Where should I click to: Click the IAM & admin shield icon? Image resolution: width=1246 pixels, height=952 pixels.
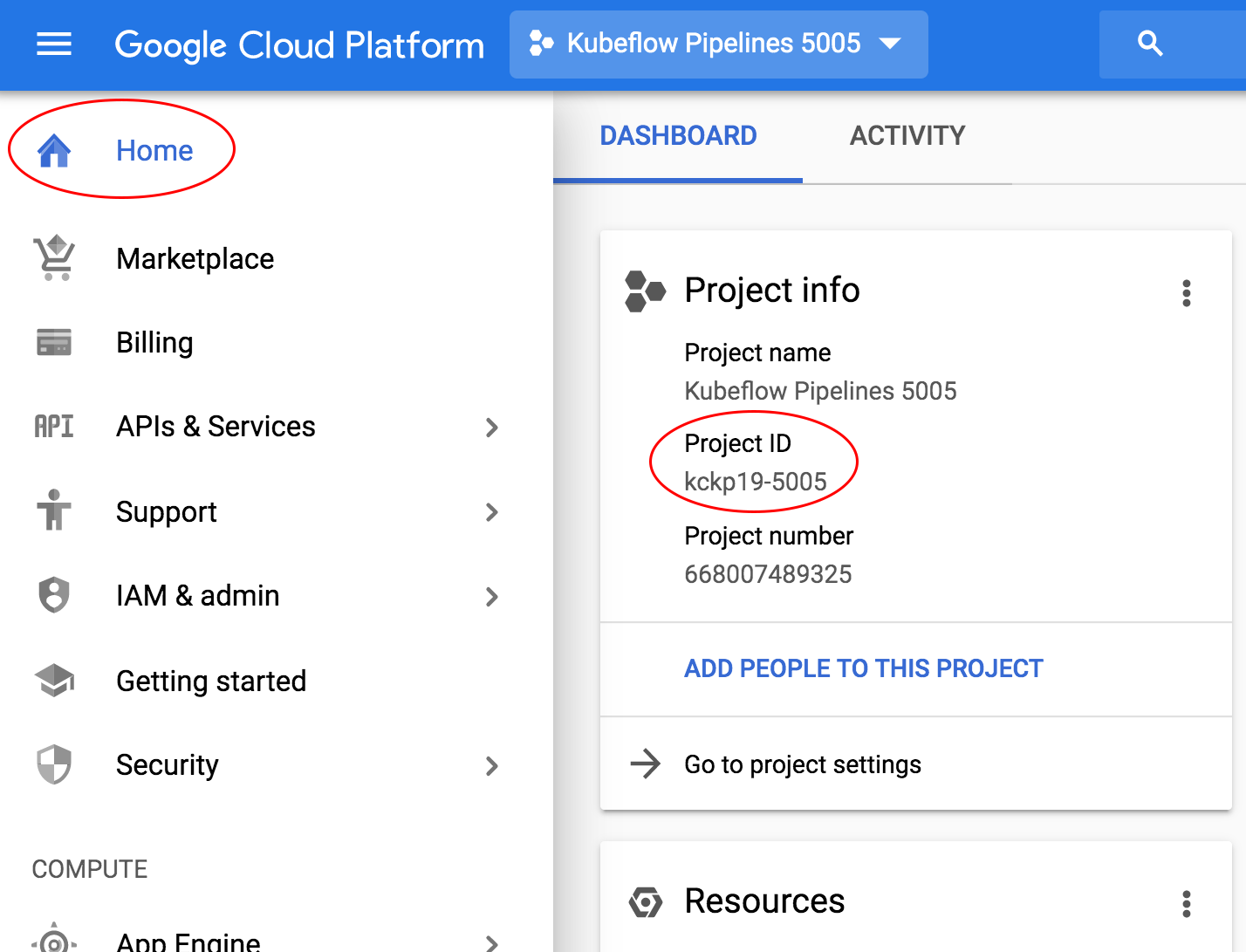(x=54, y=595)
